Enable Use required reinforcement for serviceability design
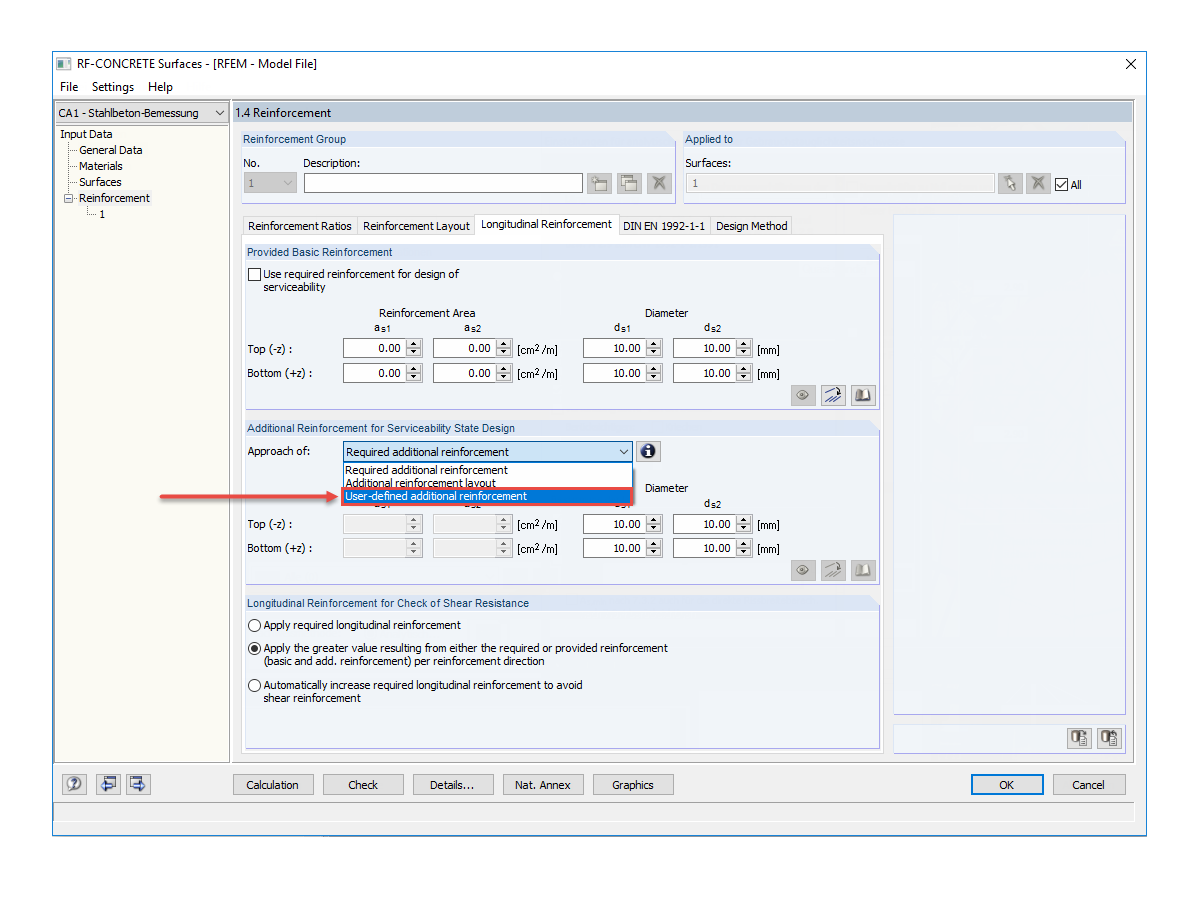1200x900 pixels. 254,274
